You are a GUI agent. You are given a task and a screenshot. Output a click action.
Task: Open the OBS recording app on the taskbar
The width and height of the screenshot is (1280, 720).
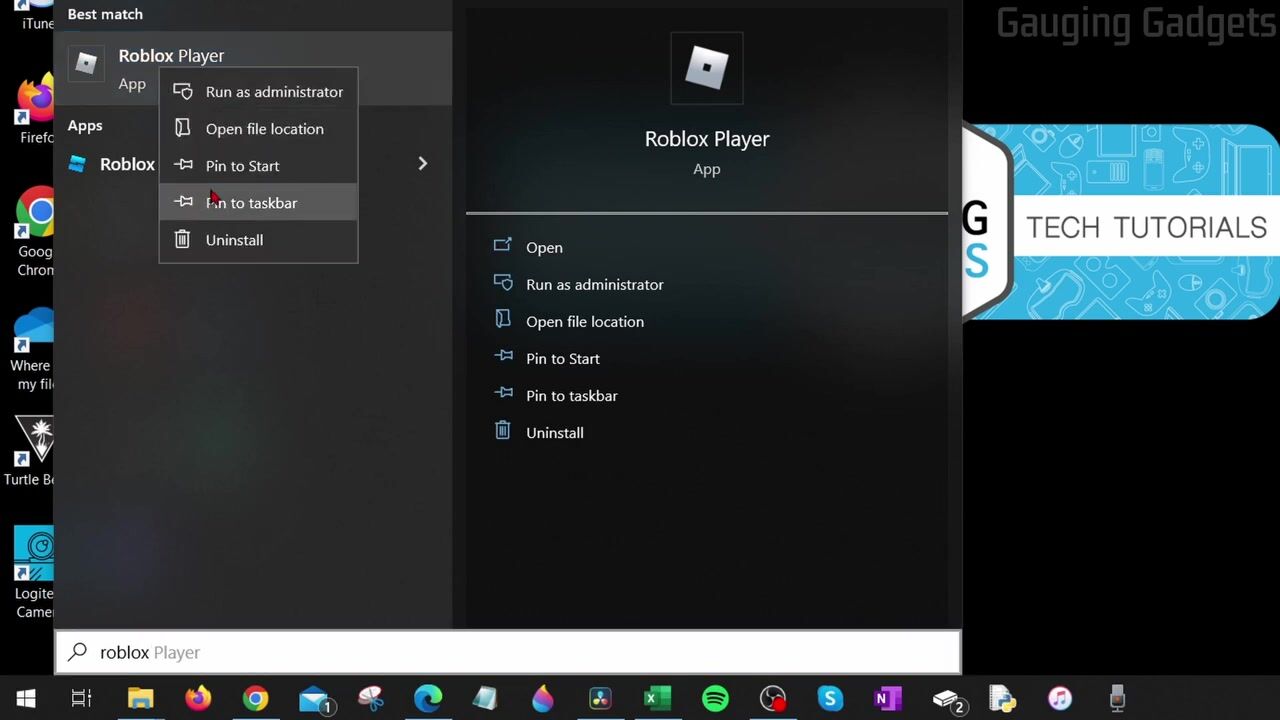[x=773, y=698]
